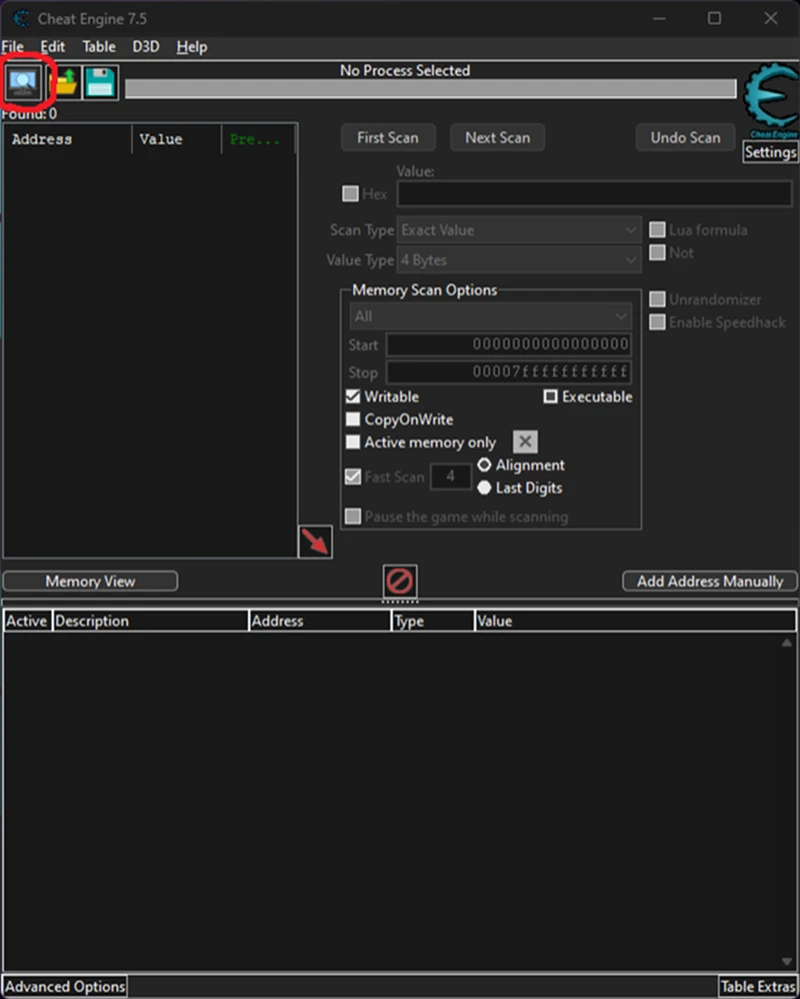
Task: Open the Value Type dropdown
Action: tap(519, 260)
